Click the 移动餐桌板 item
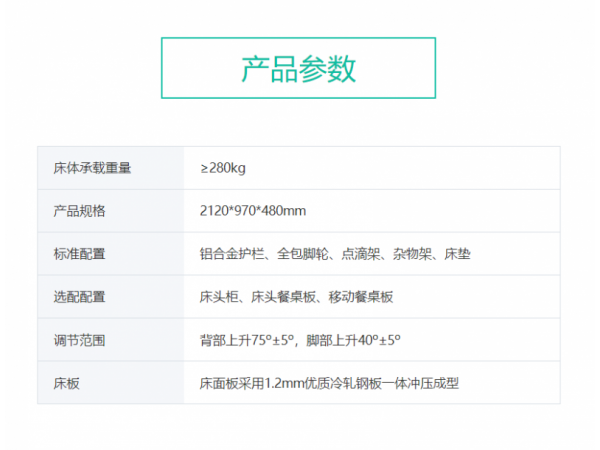The image size is (600, 450). (x=361, y=297)
